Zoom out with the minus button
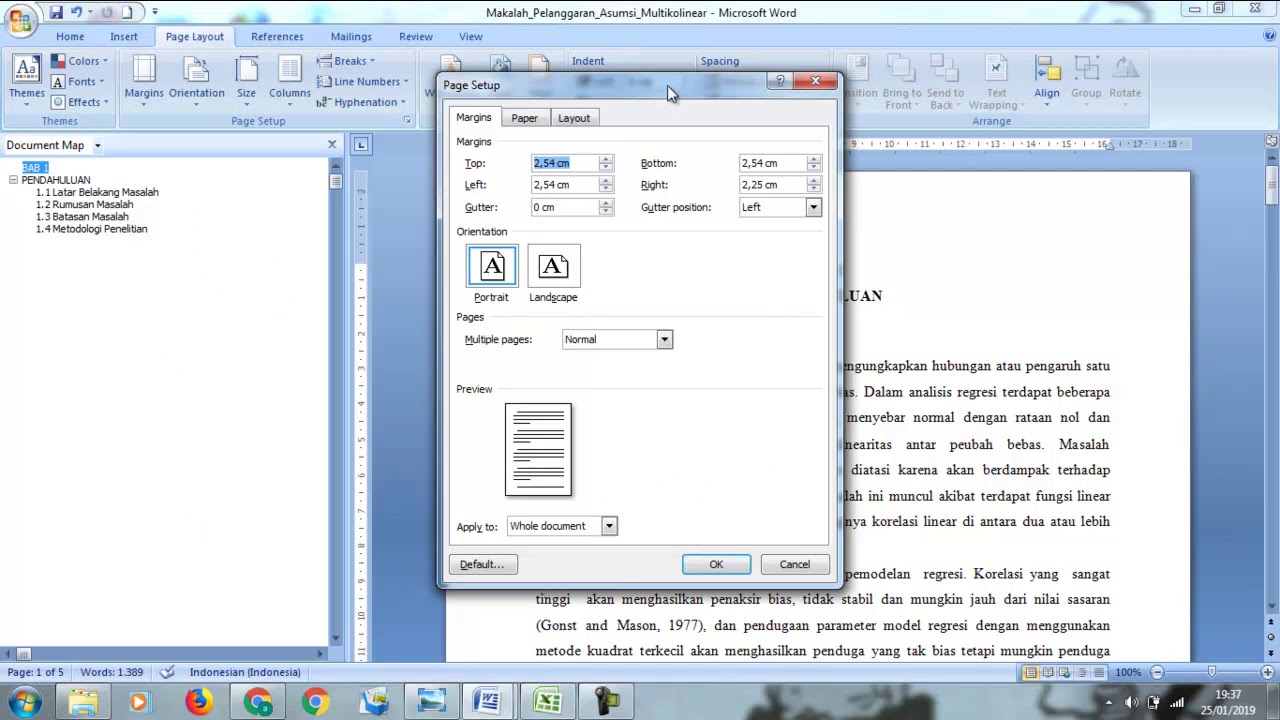Screen dimensions: 1280x720 coord(1157,672)
